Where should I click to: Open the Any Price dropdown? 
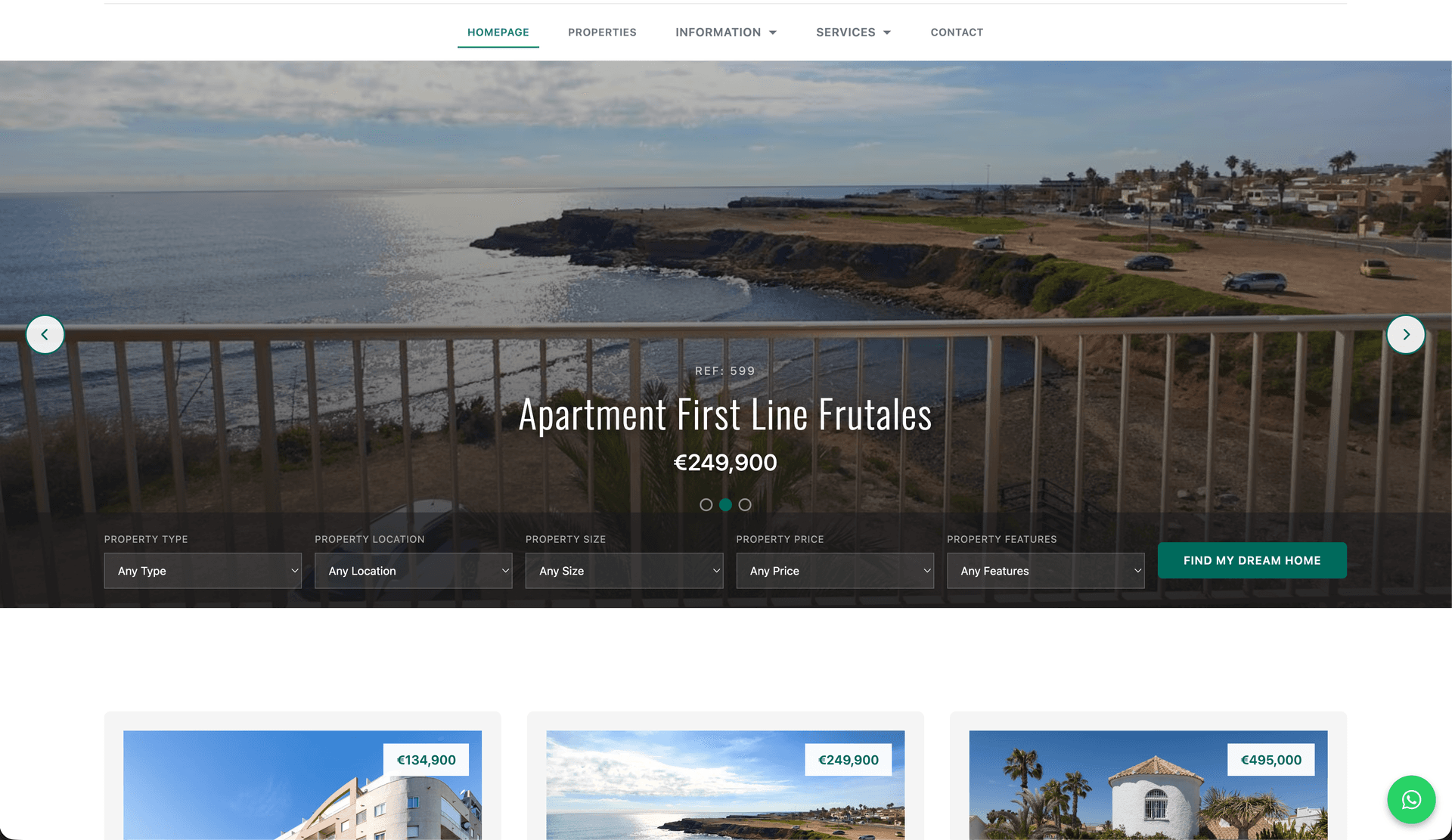835,571
